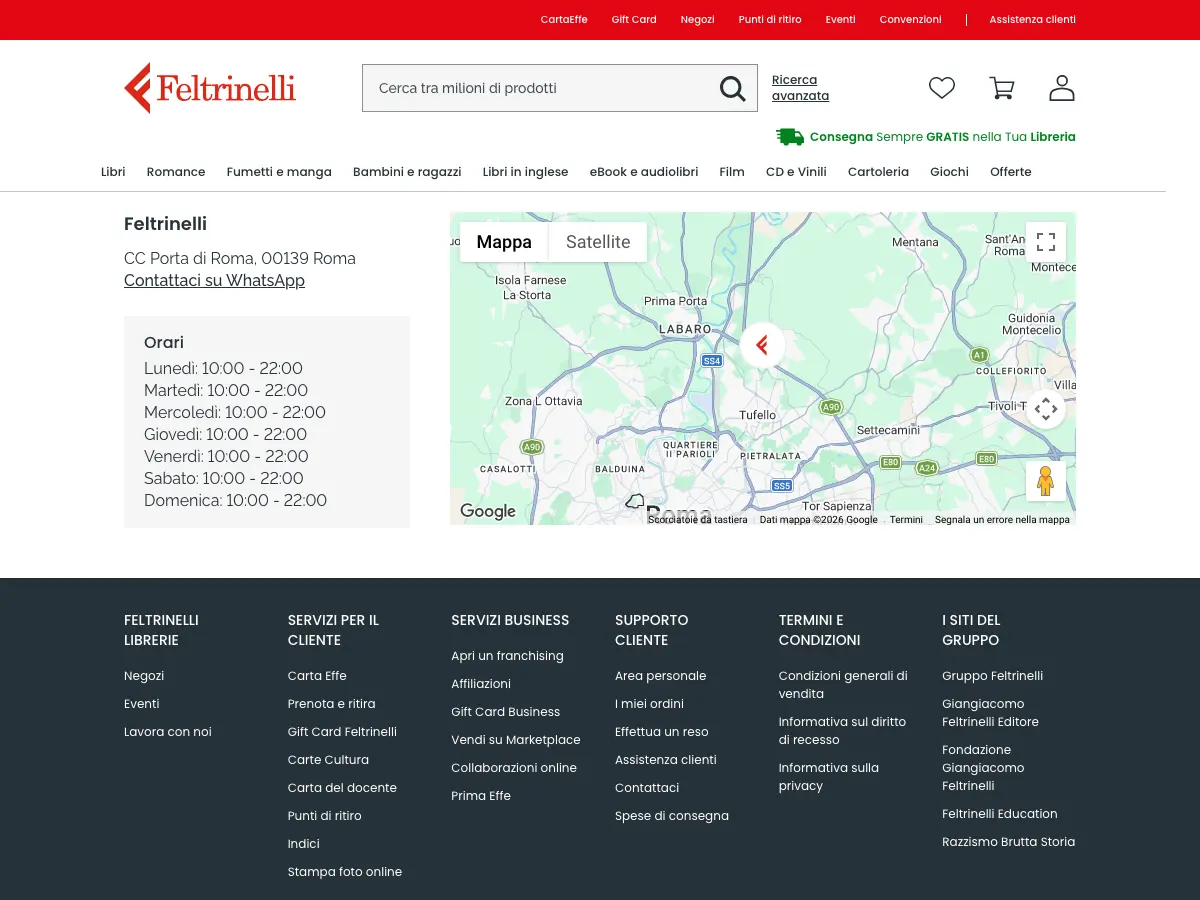Open footer Prima Effe link

(481, 796)
